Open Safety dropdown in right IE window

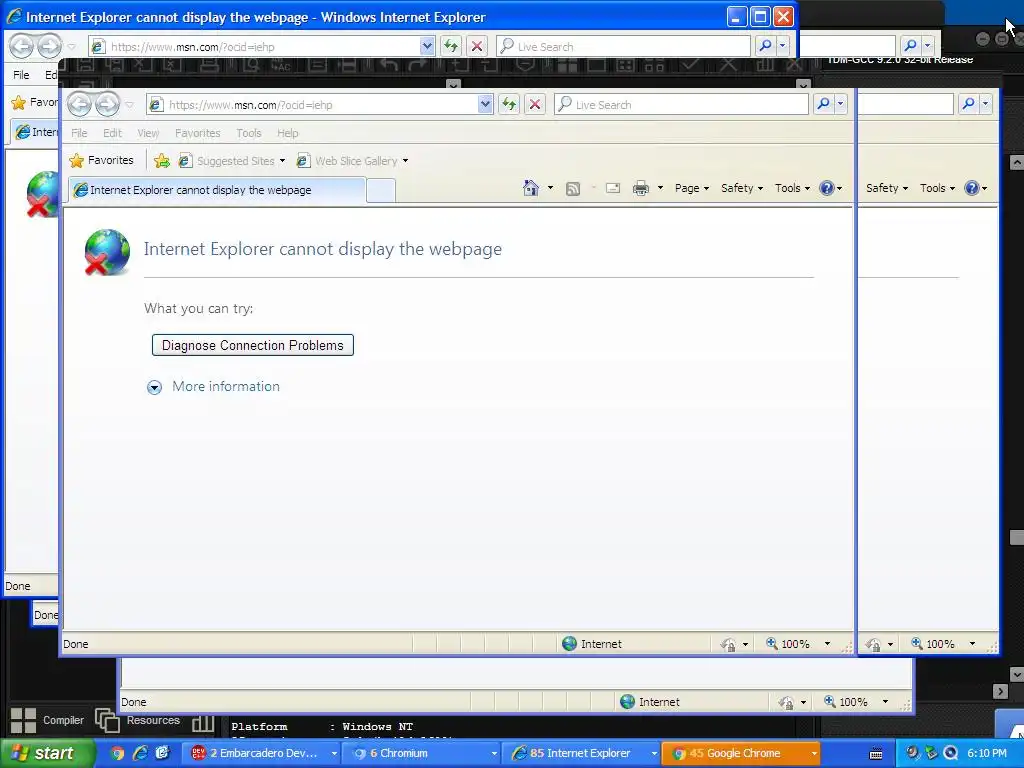click(x=887, y=188)
